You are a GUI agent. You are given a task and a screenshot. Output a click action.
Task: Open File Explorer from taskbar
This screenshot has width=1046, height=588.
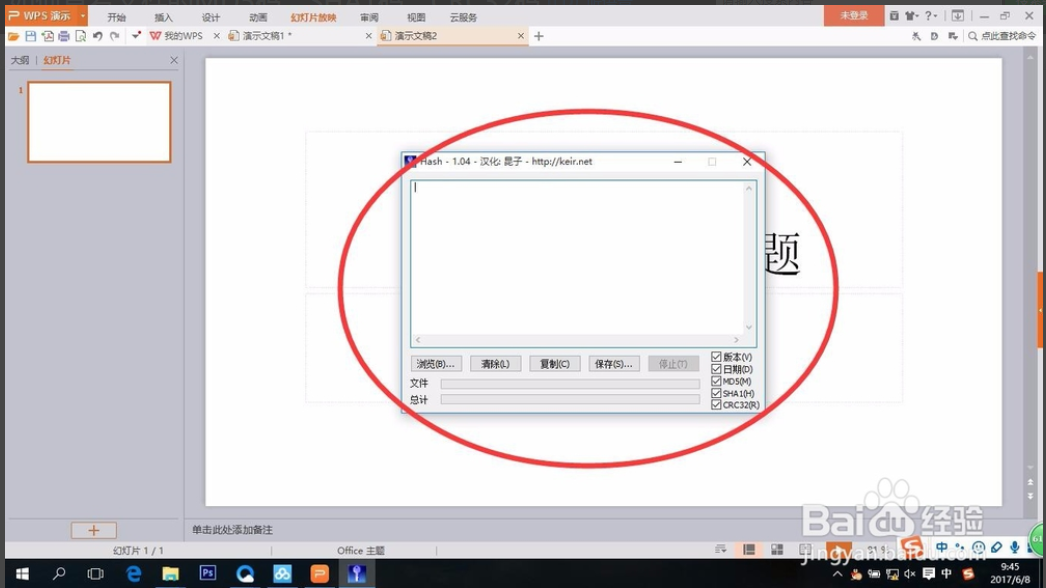click(171, 573)
